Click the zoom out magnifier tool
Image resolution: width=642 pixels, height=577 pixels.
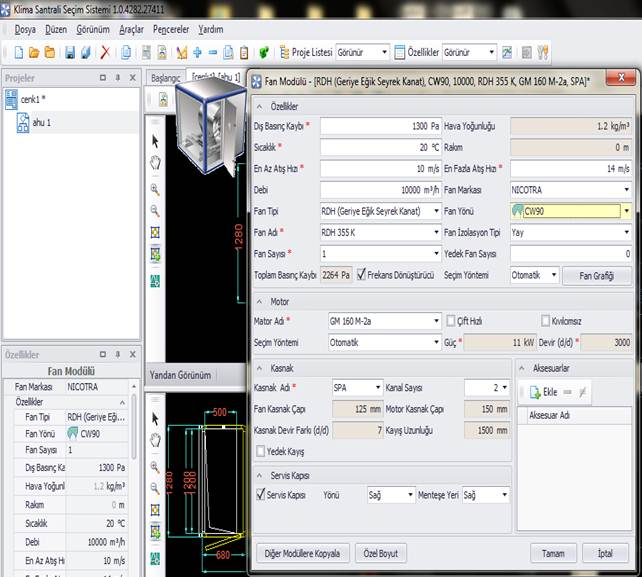tap(155, 210)
